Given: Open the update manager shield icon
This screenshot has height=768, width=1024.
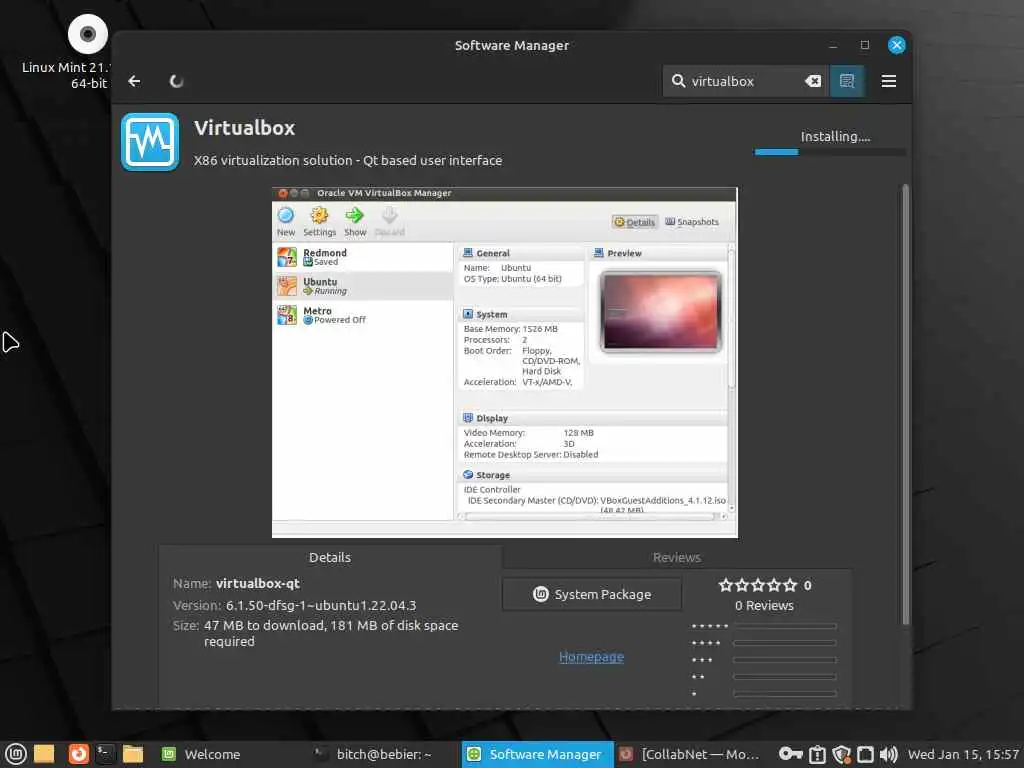Looking at the screenshot, I should click(841, 755).
